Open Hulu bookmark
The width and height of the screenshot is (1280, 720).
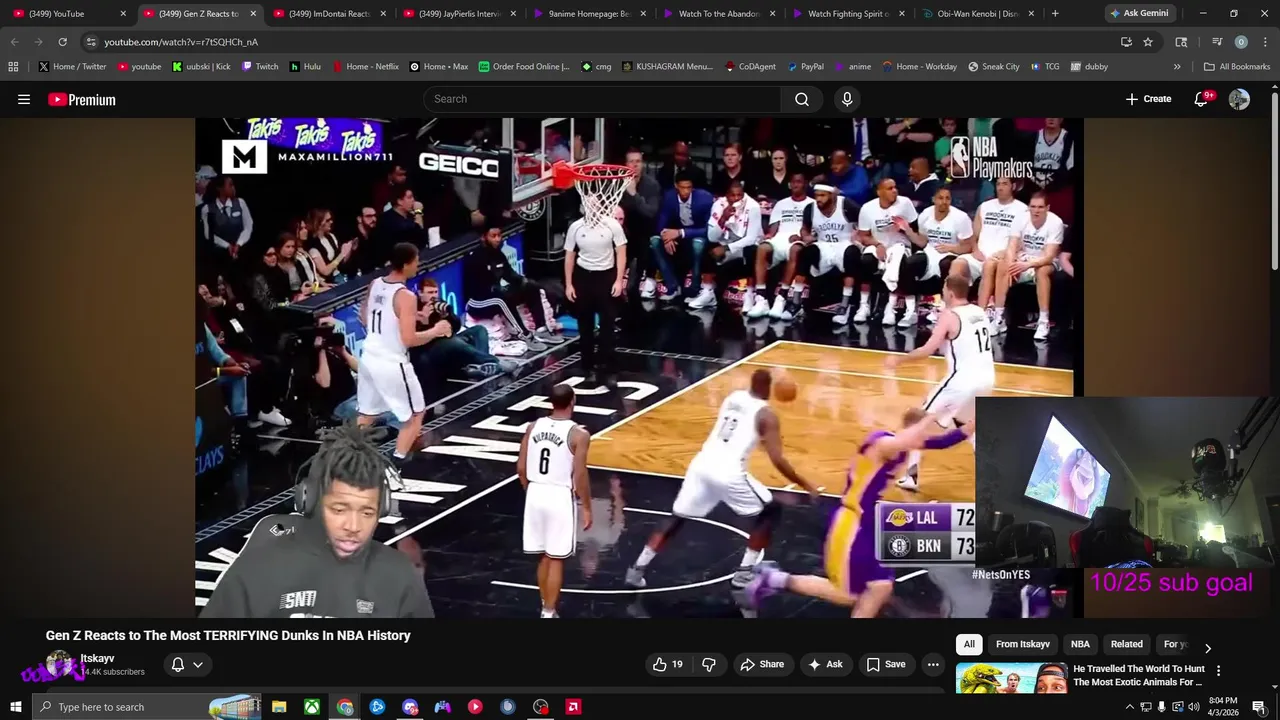click(306, 67)
